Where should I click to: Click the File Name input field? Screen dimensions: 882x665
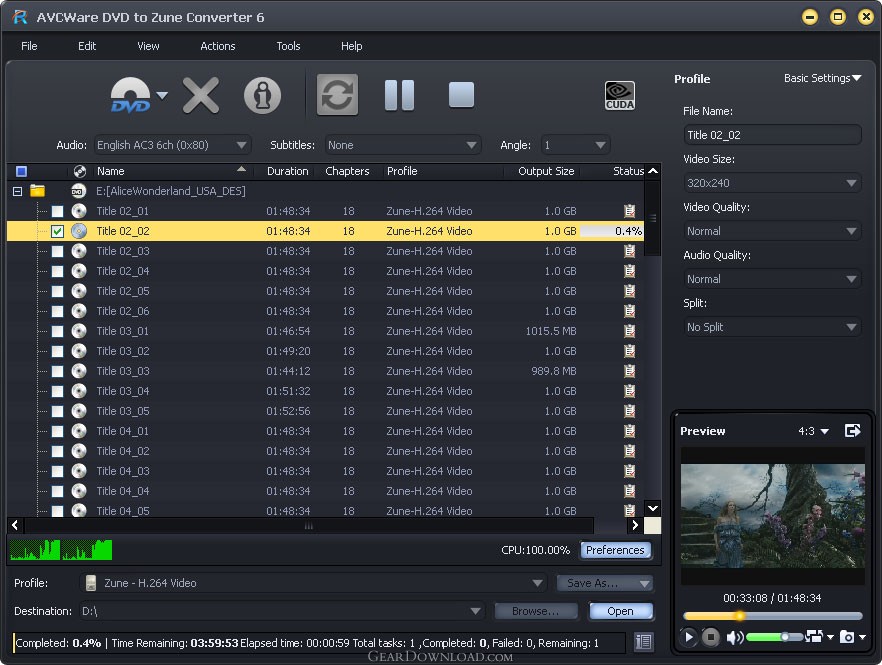772,135
